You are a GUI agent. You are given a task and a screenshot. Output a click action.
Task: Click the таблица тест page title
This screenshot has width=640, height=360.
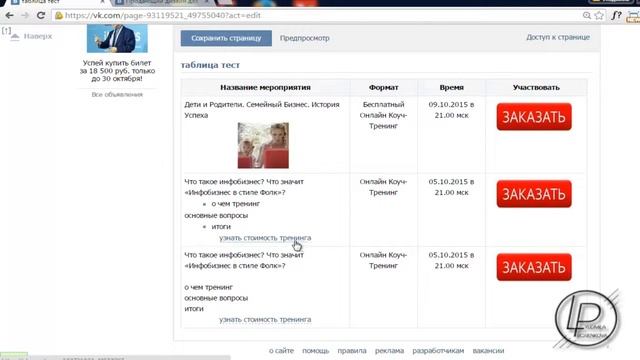click(210, 65)
